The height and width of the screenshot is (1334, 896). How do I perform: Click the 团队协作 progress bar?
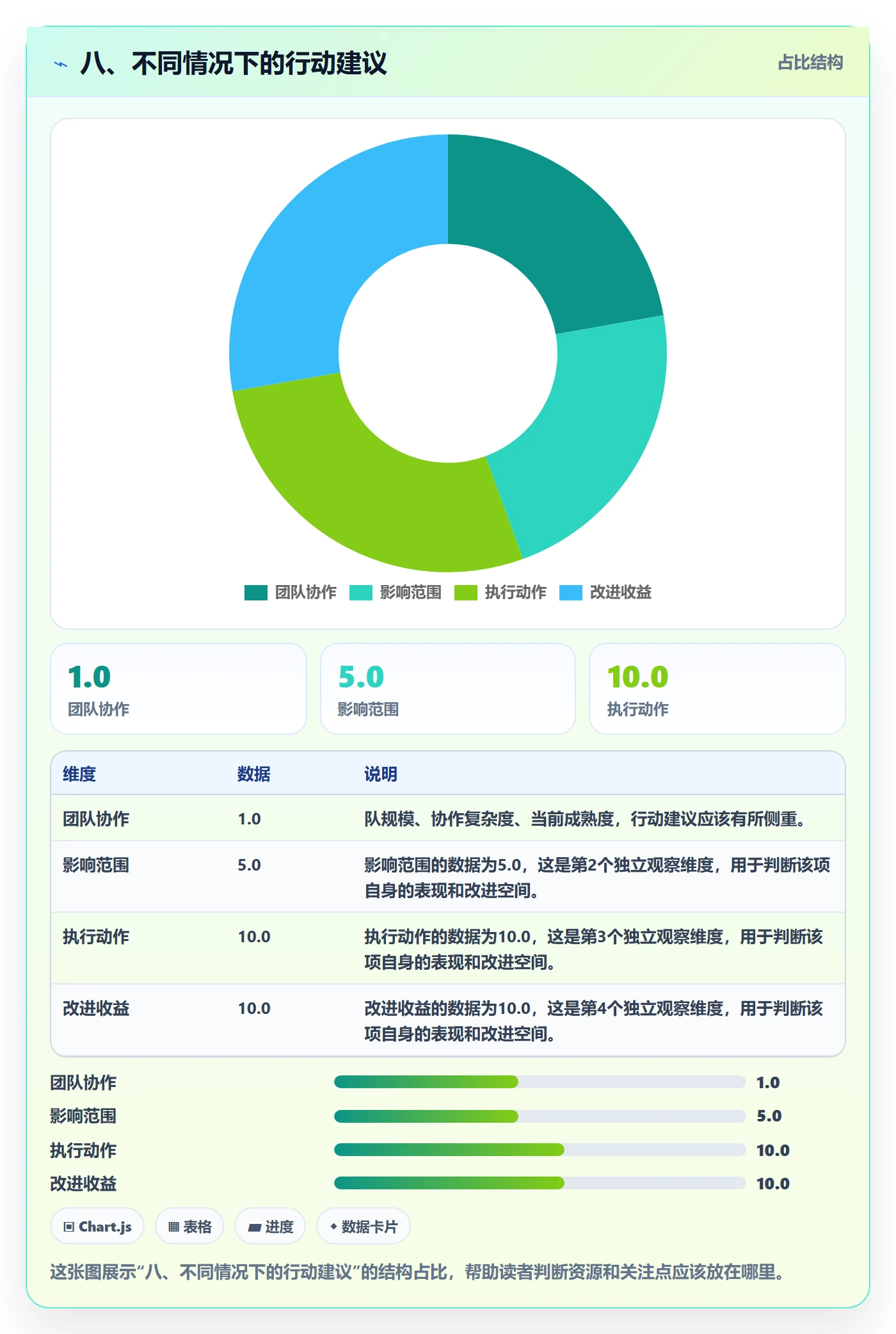click(540, 1082)
